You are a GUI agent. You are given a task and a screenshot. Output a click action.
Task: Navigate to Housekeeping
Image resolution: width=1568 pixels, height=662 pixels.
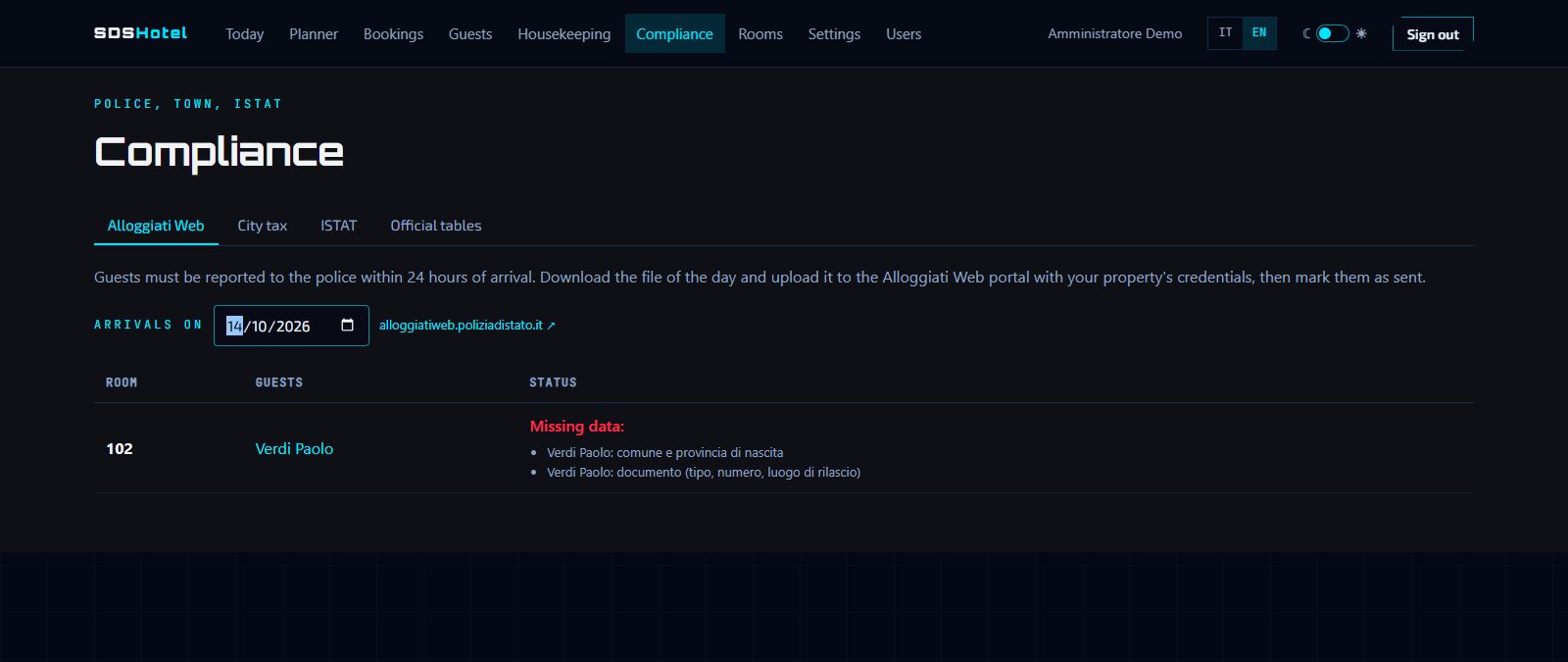(x=563, y=33)
